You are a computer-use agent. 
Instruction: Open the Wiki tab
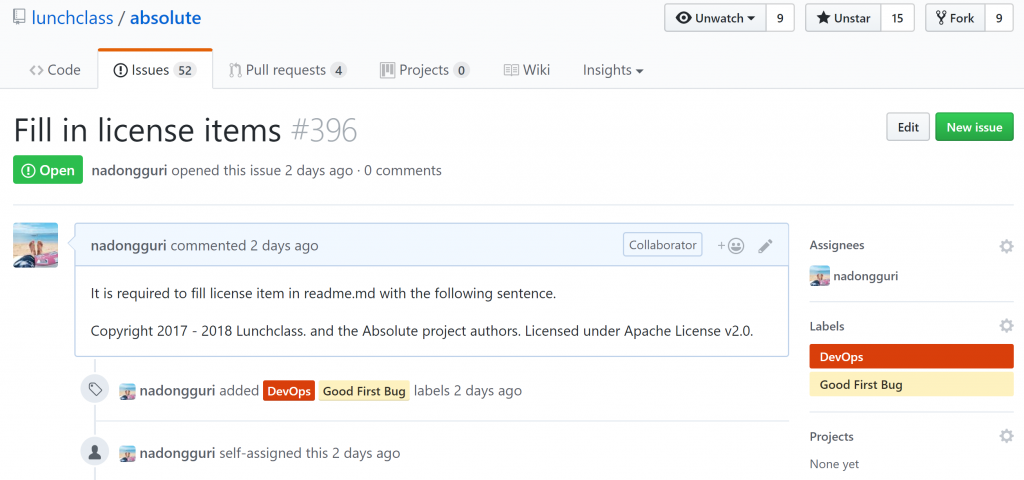point(526,70)
